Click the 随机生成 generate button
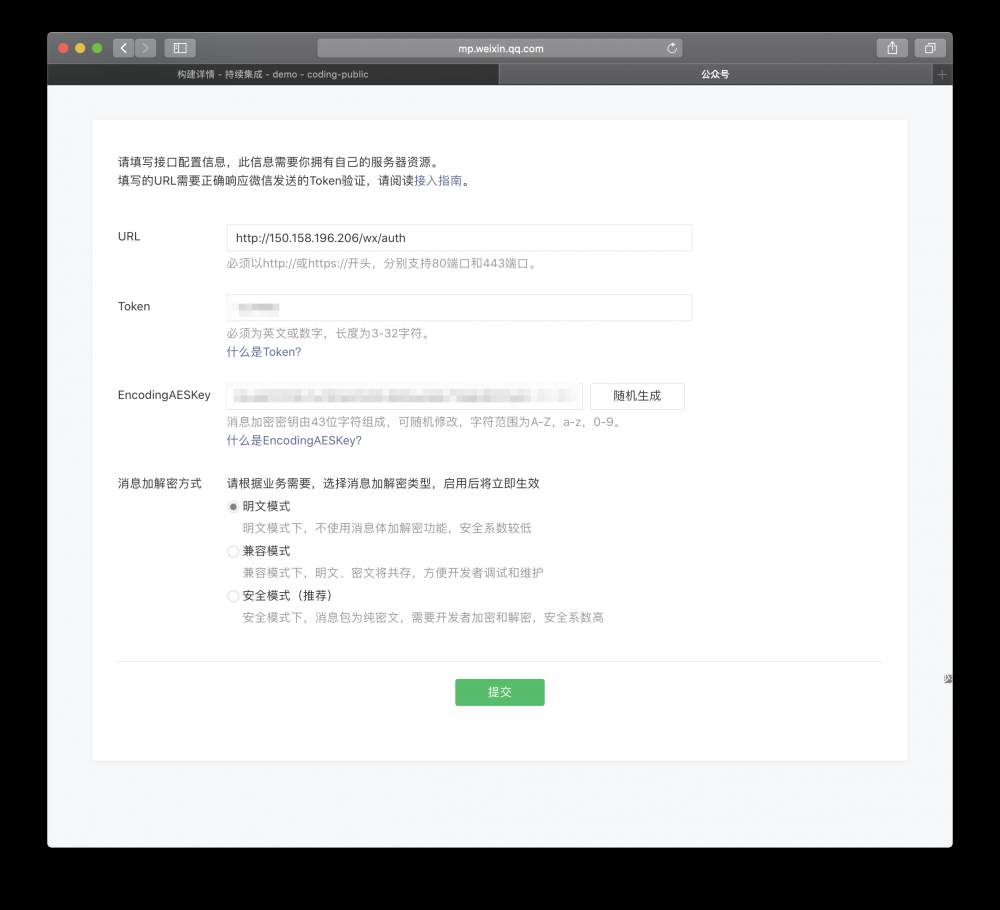This screenshot has width=1000, height=910. coord(637,395)
